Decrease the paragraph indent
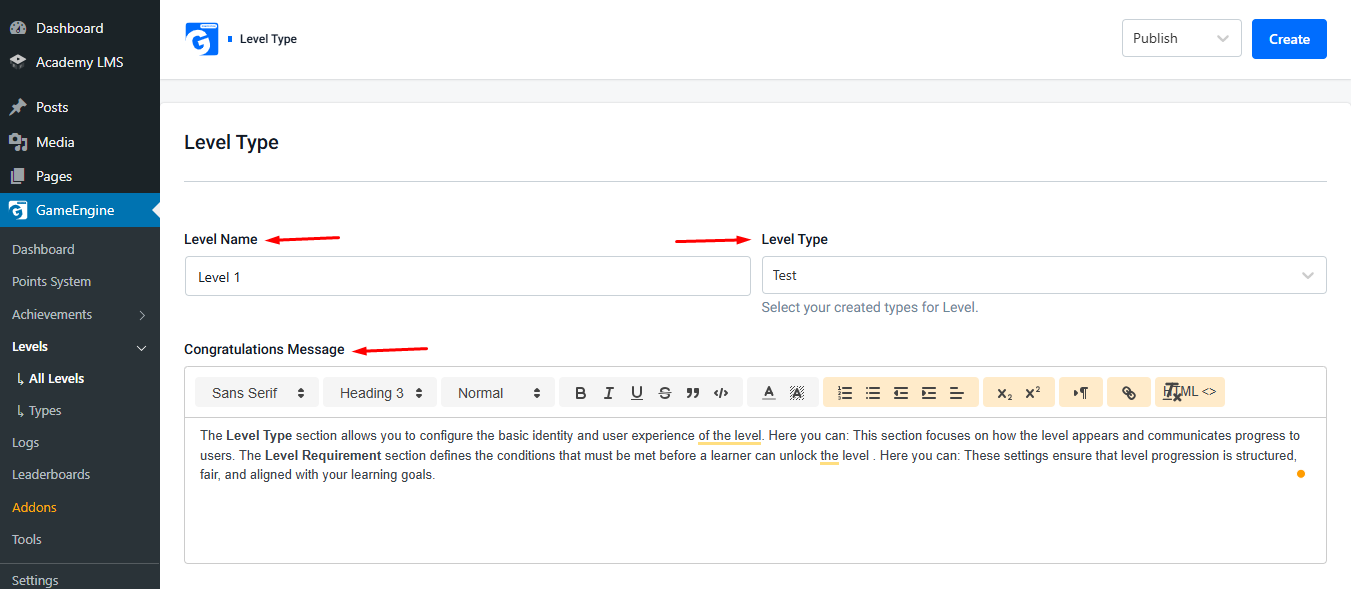 pos(901,393)
